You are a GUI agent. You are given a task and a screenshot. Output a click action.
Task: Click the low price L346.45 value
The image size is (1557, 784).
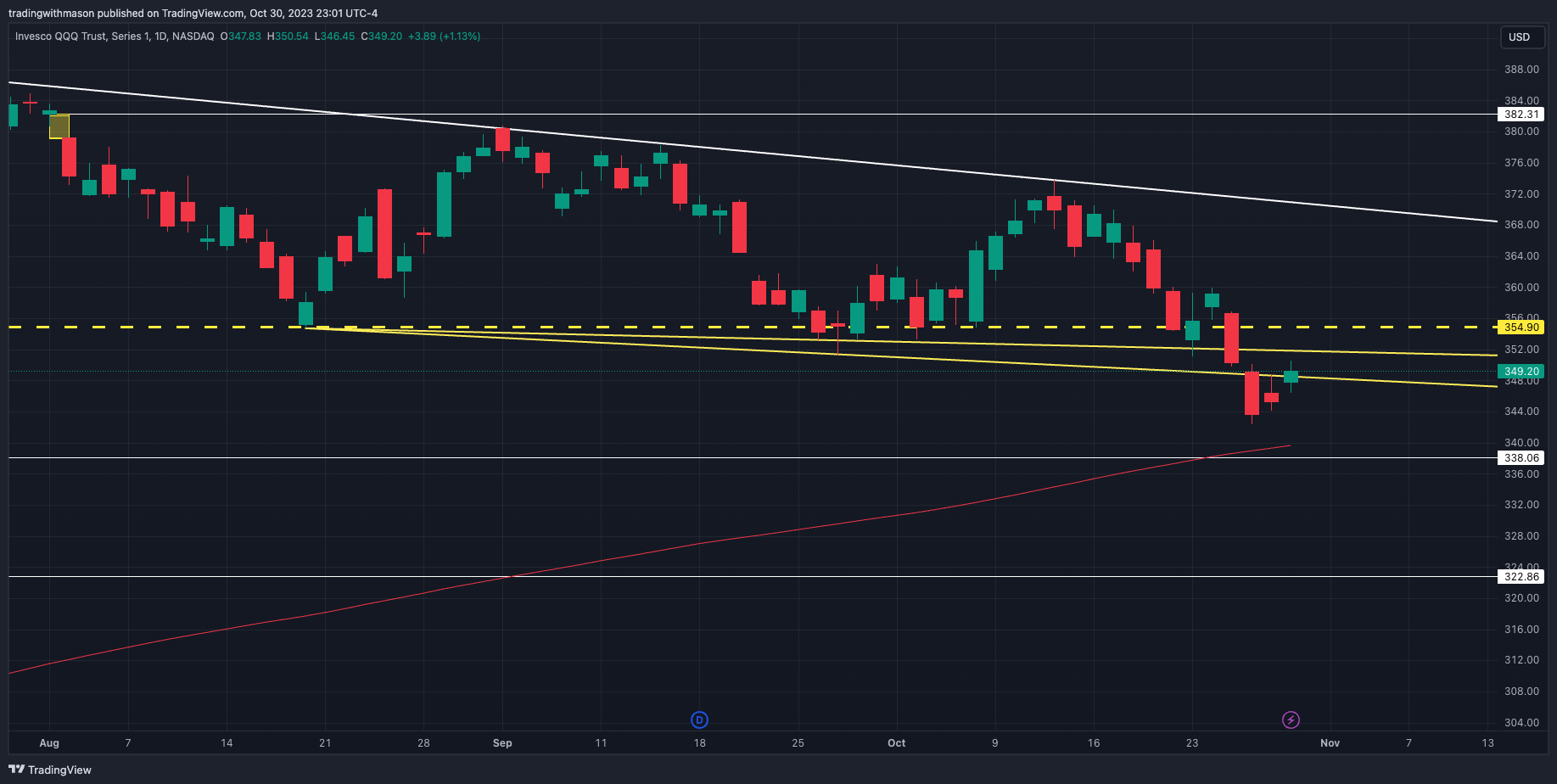coord(334,36)
